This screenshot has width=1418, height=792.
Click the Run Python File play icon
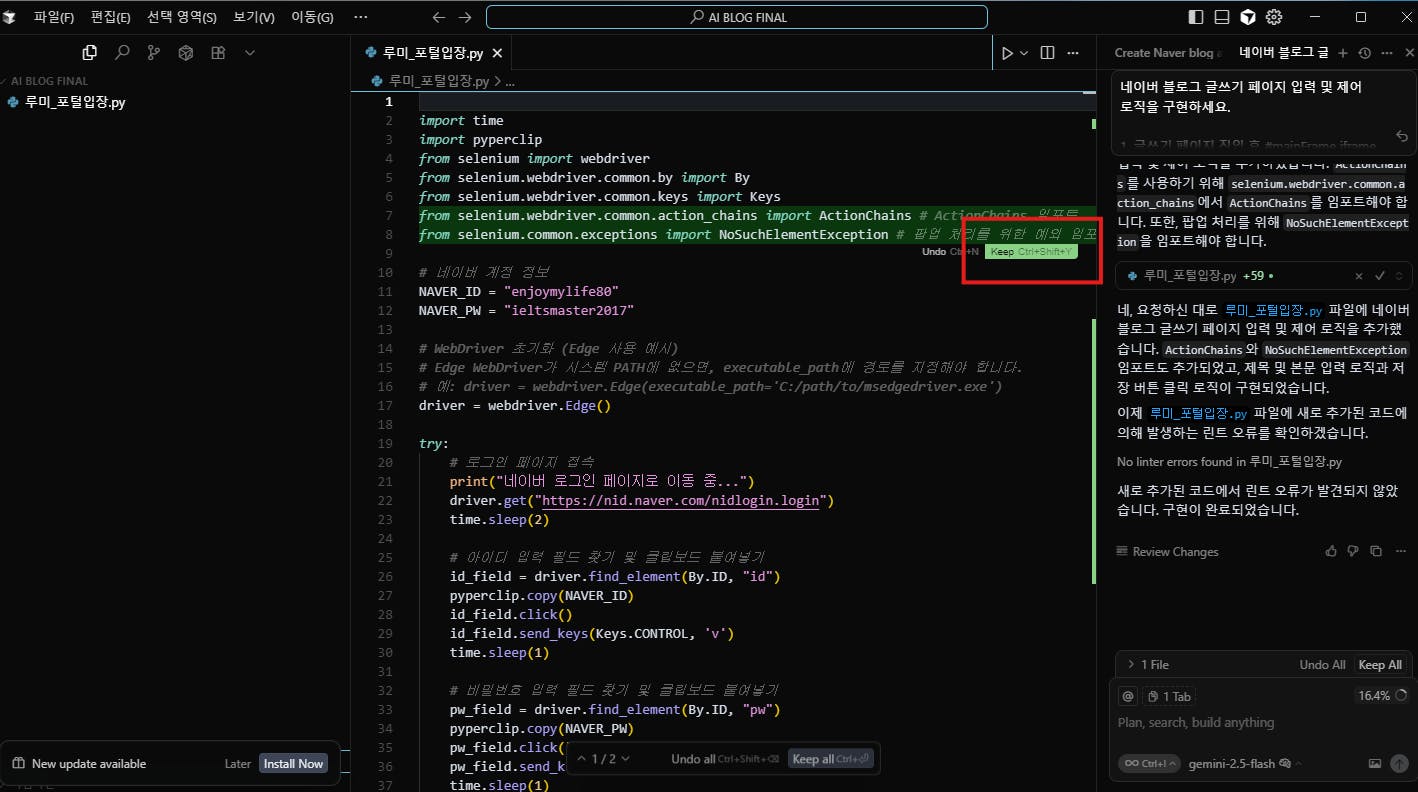[1007, 53]
